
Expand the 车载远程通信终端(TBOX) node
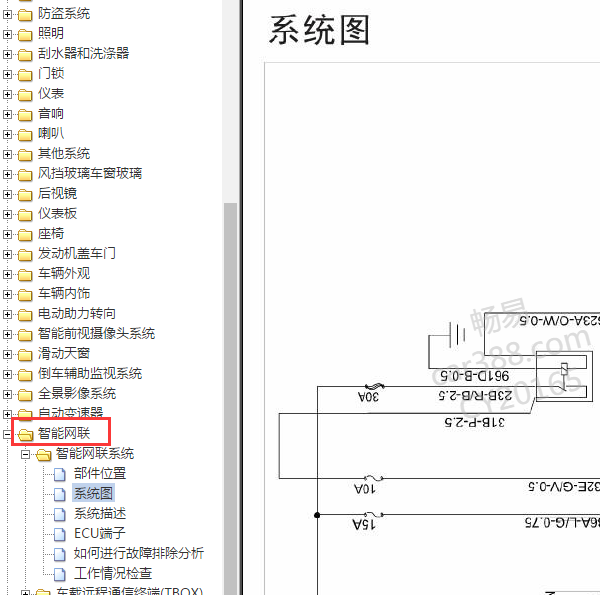coord(25,593)
